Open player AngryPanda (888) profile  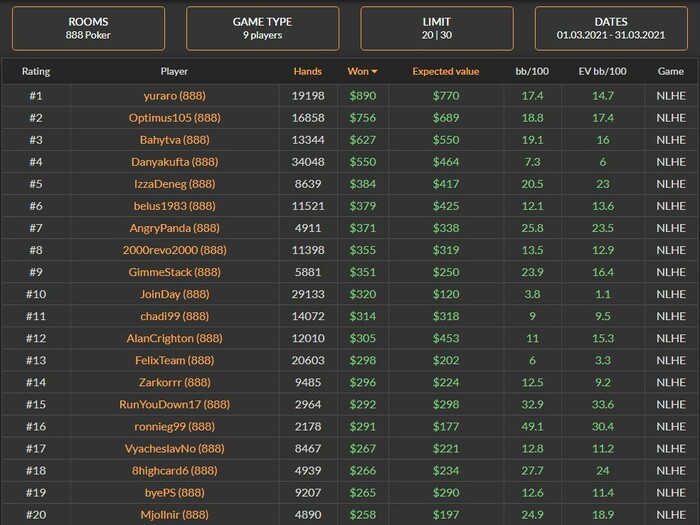click(x=175, y=228)
